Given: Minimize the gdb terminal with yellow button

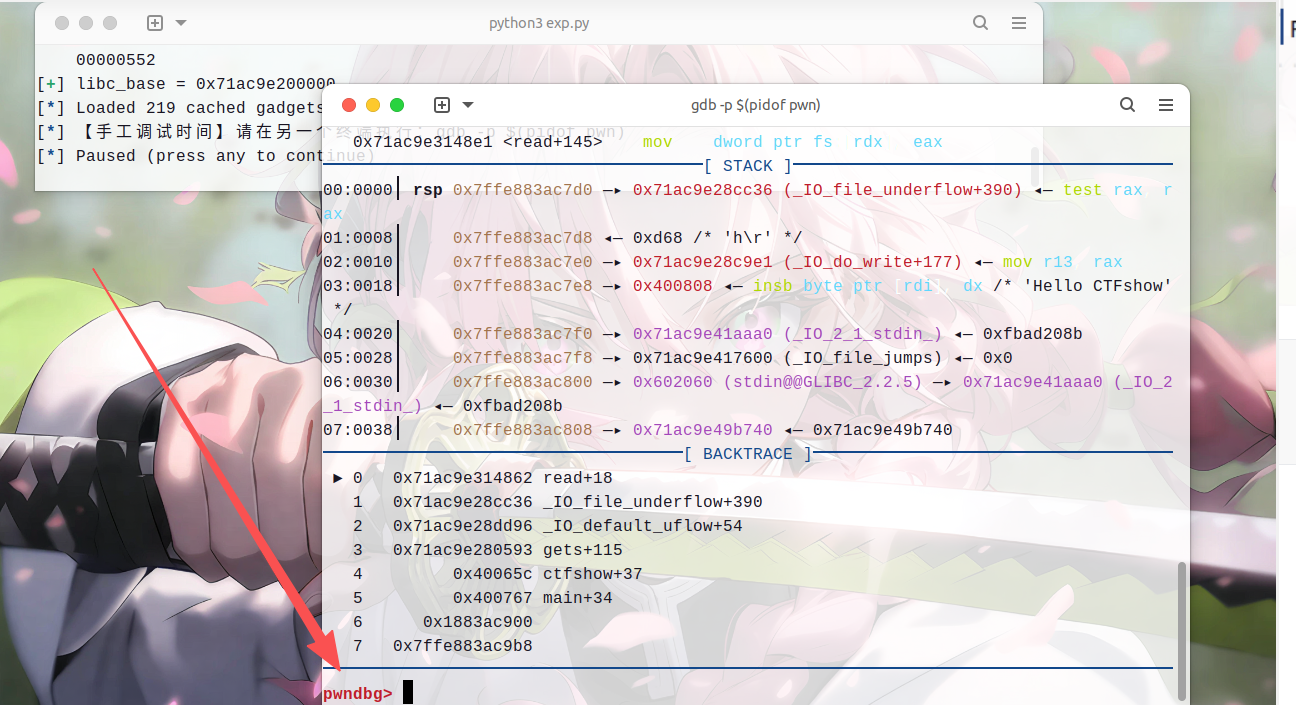Looking at the screenshot, I should (x=373, y=105).
